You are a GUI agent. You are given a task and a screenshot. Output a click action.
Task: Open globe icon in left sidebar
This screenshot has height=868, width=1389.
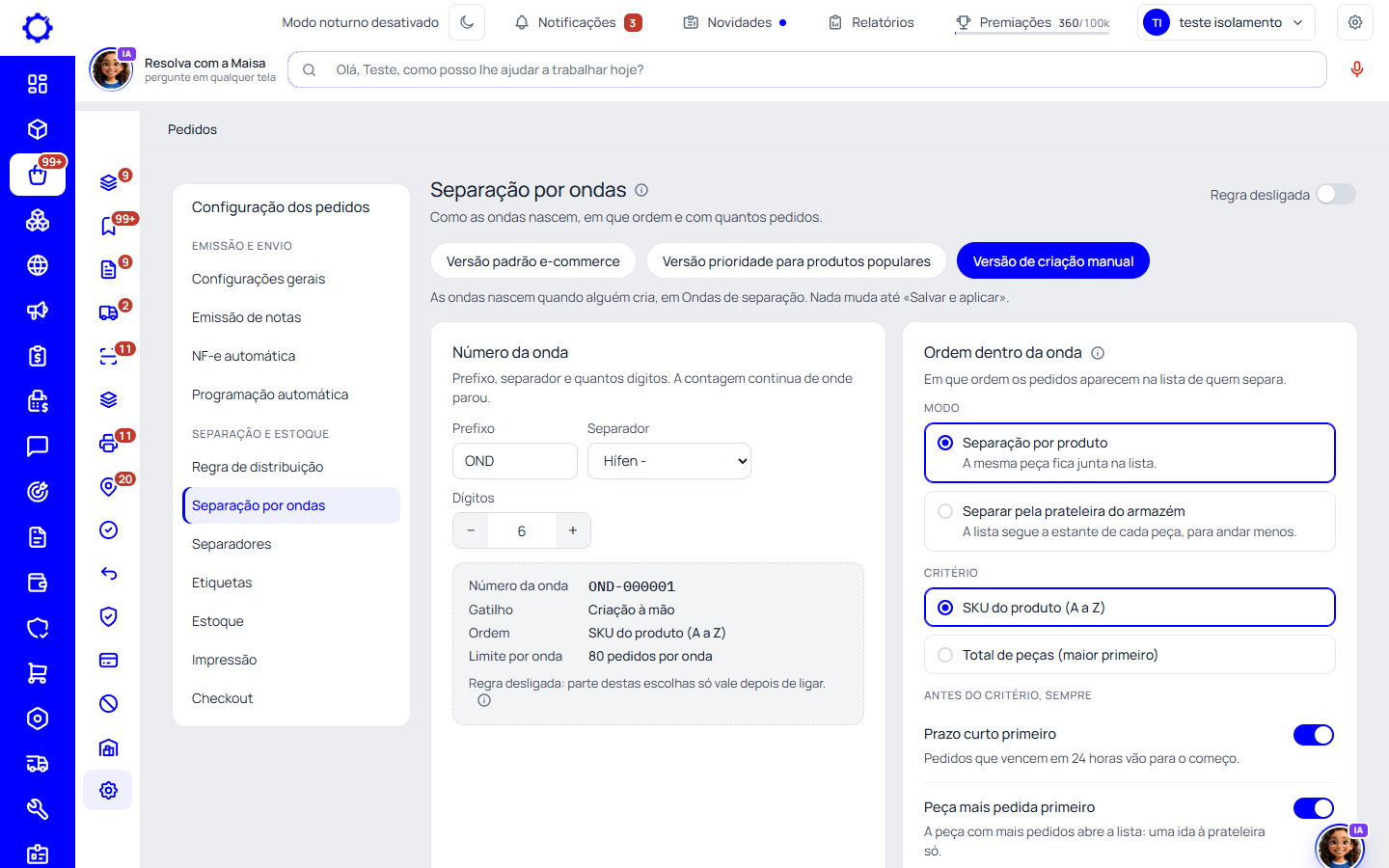[x=38, y=265]
